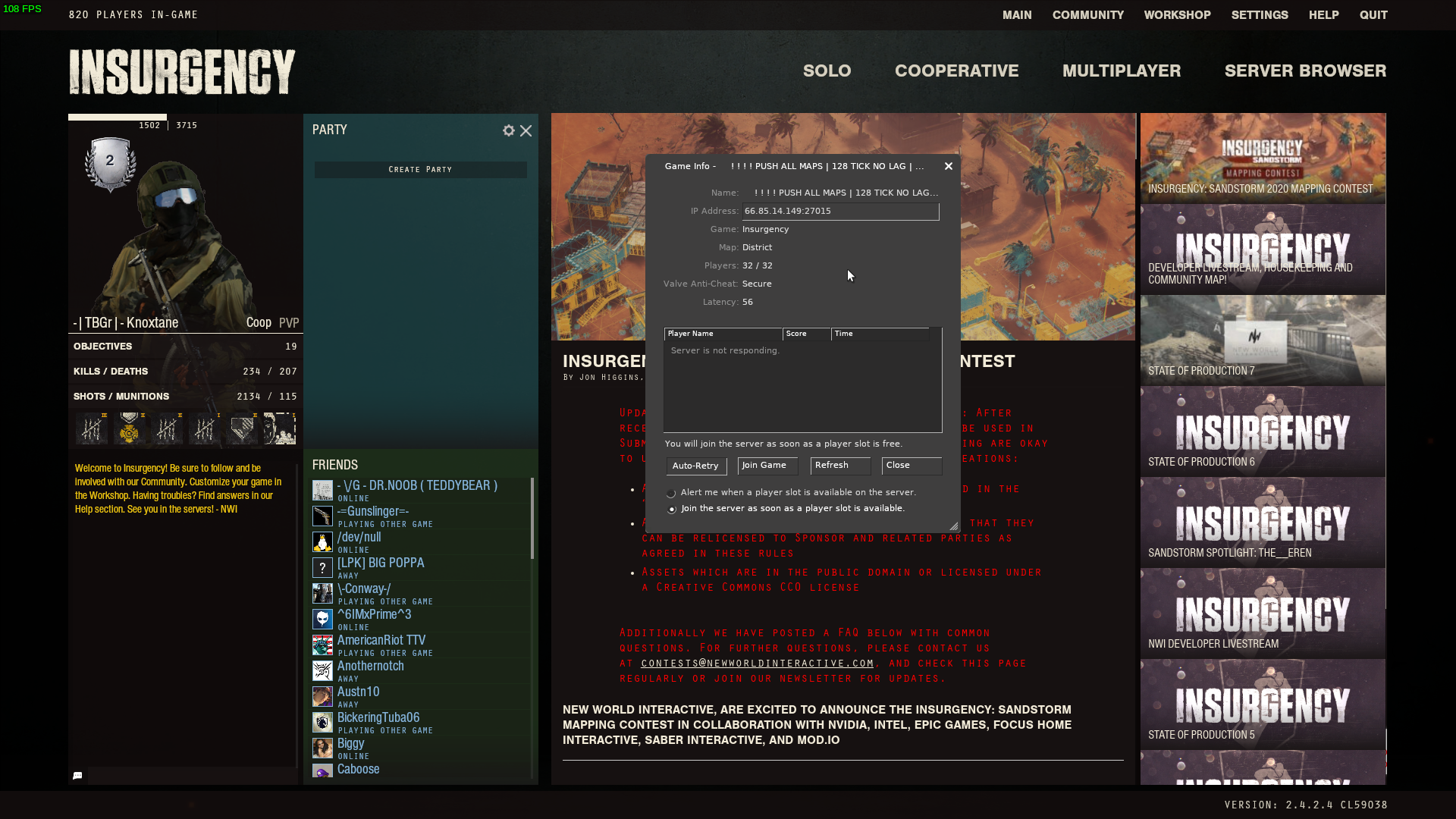Image resolution: width=1456 pixels, height=819 pixels.
Task: Open the State of Production 7 news item
Action: [x=1263, y=340]
